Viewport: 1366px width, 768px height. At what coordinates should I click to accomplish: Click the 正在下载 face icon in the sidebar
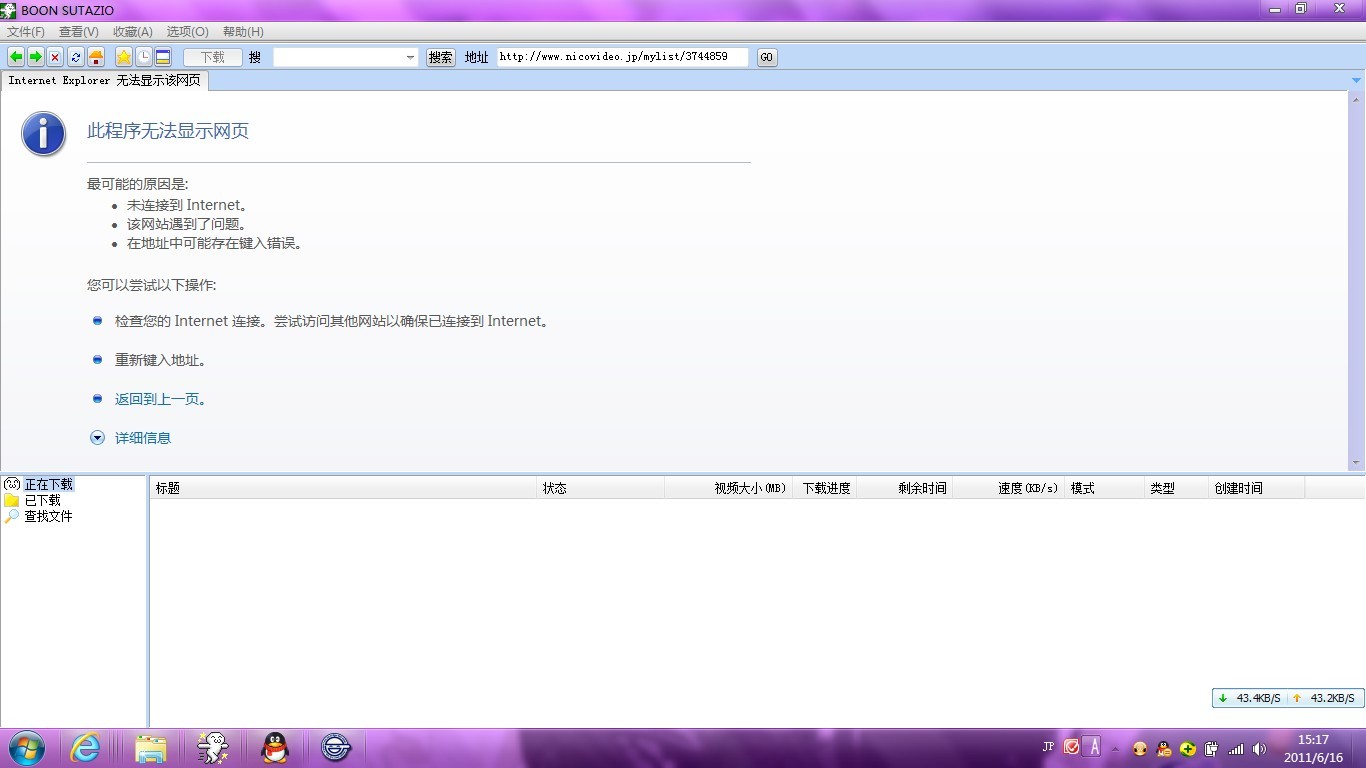[x=12, y=484]
